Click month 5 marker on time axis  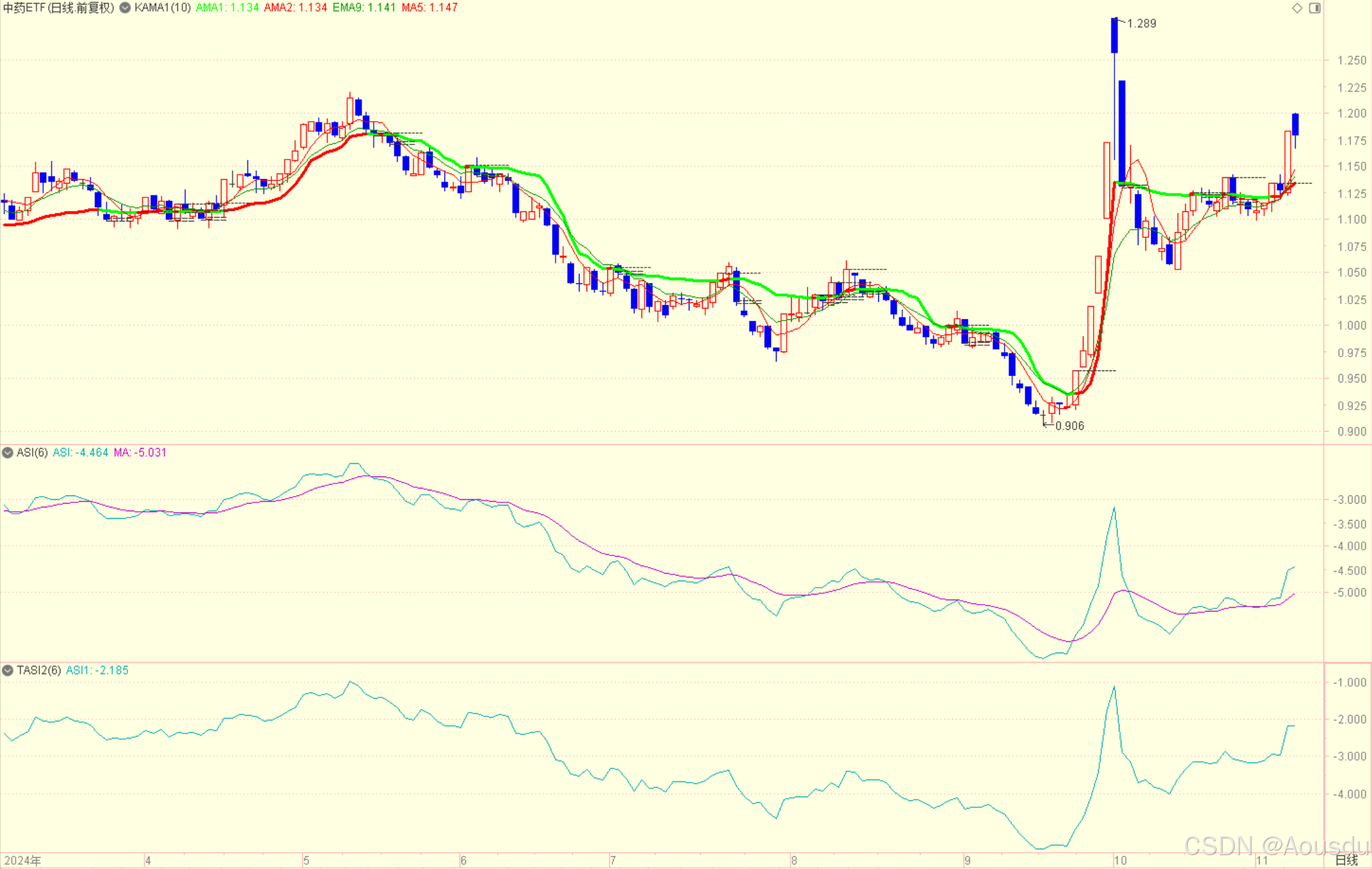coord(306,861)
